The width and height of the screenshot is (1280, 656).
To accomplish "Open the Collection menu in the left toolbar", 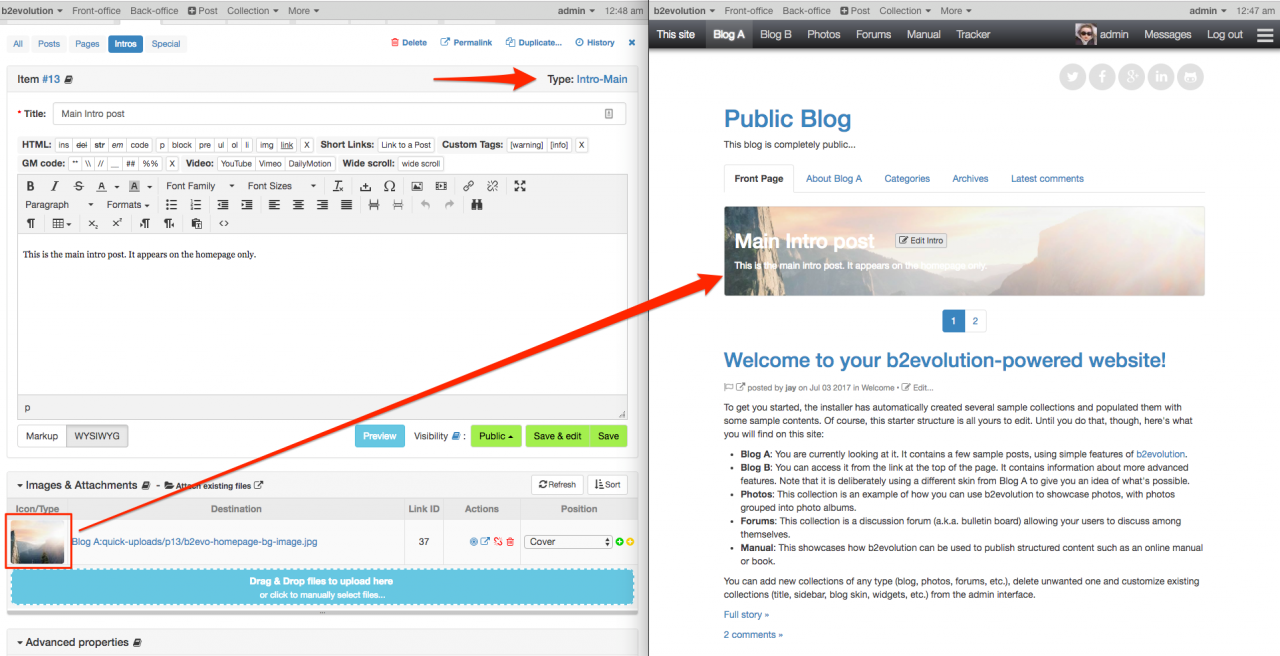I will (x=254, y=11).
